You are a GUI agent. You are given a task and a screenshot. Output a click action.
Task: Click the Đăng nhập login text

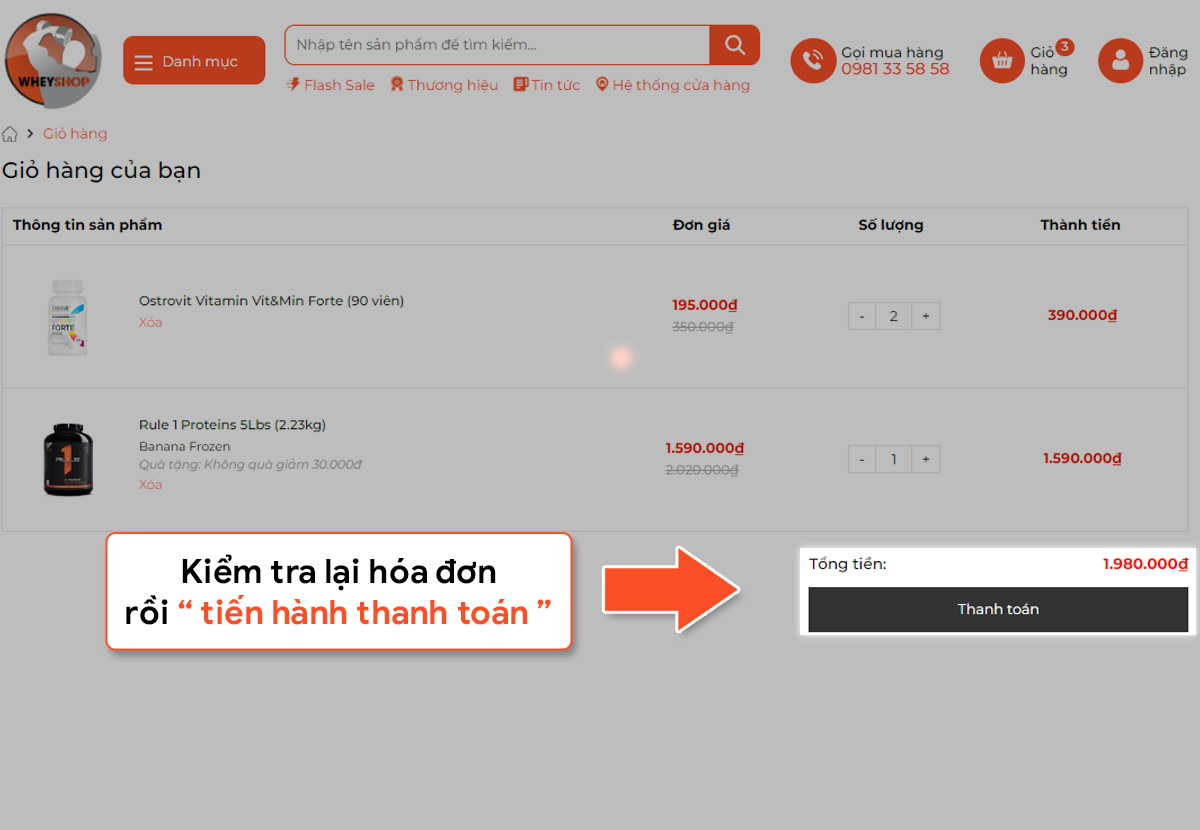pyautogui.click(x=1168, y=61)
